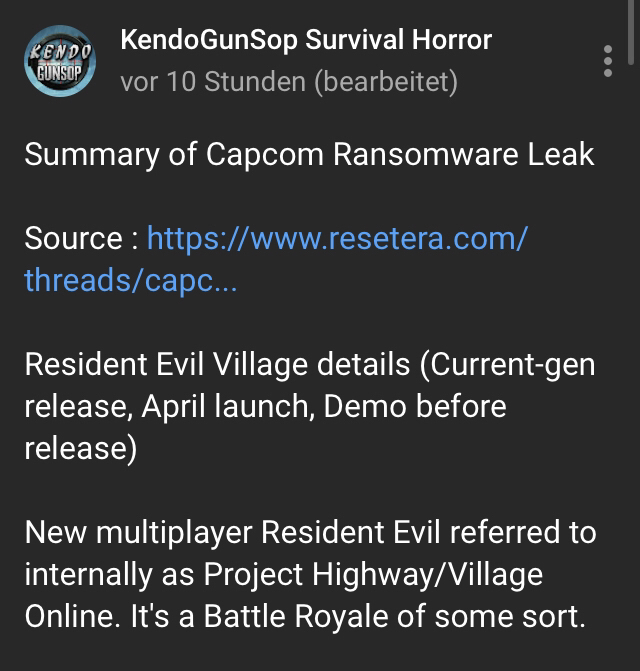640x671 pixels.
Task: Click the "Demo before" words in the post
Action: point(415,406)
